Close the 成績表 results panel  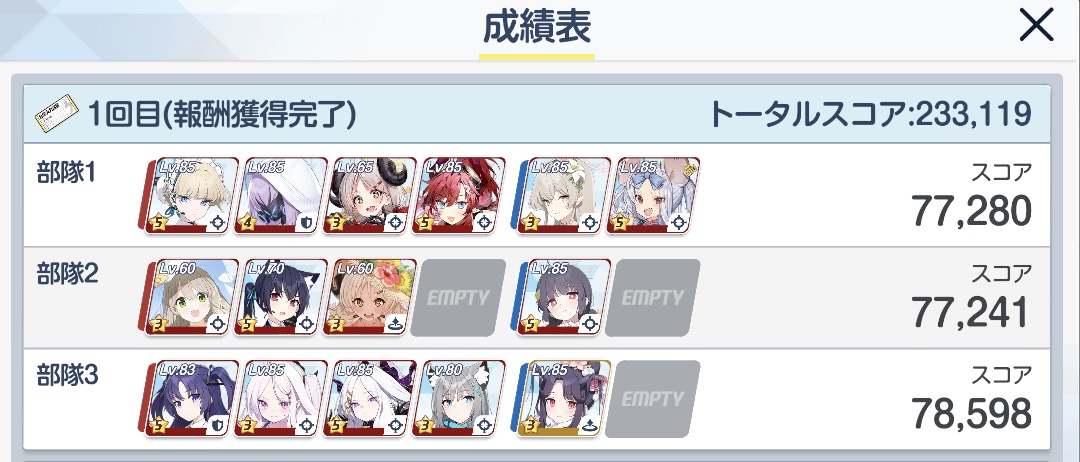(1036, 27)
